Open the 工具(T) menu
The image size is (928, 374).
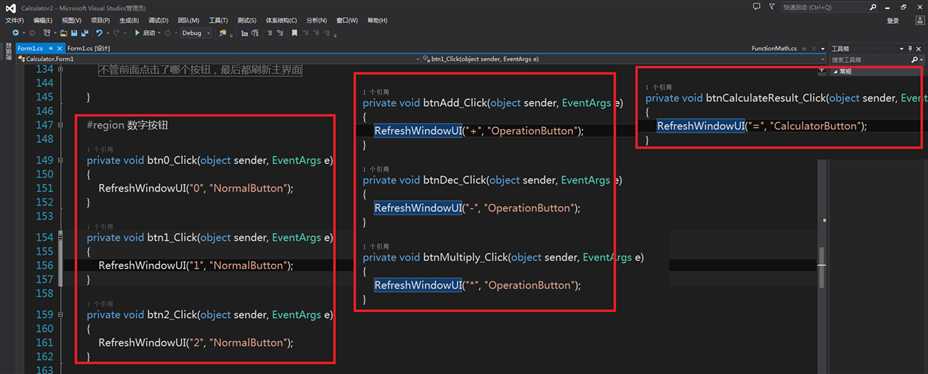[x=218, y=20]
